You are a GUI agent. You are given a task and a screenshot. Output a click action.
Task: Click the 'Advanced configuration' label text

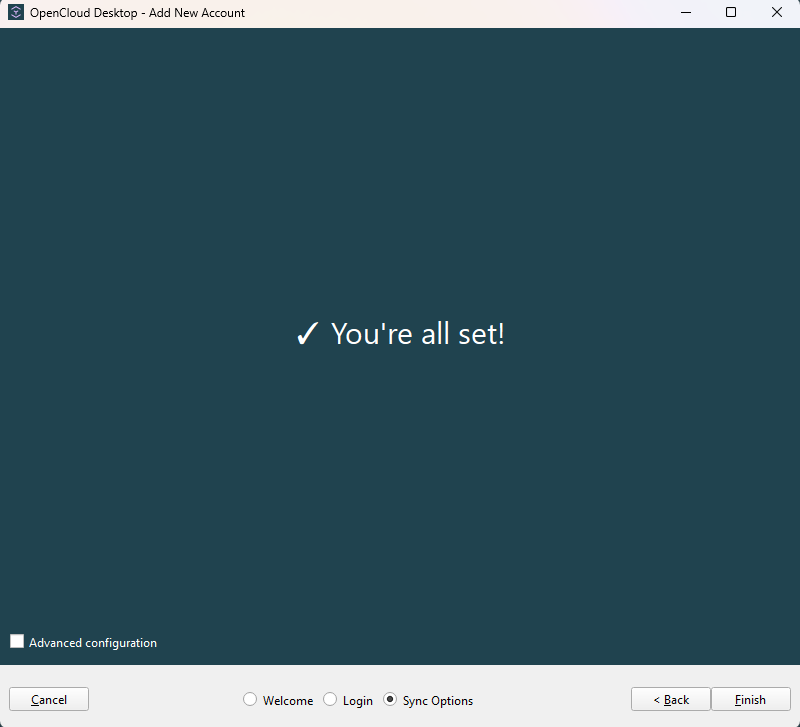pyautogui.click(x=93, y=643)
